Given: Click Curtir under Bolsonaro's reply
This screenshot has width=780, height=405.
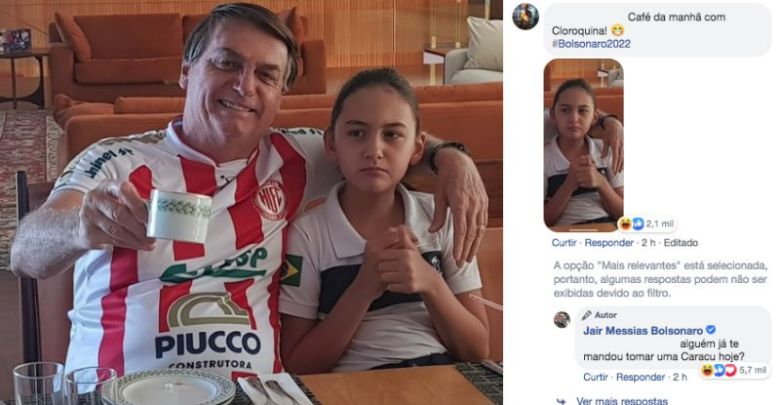Looking at the screenshot, I should click(595, 377).
